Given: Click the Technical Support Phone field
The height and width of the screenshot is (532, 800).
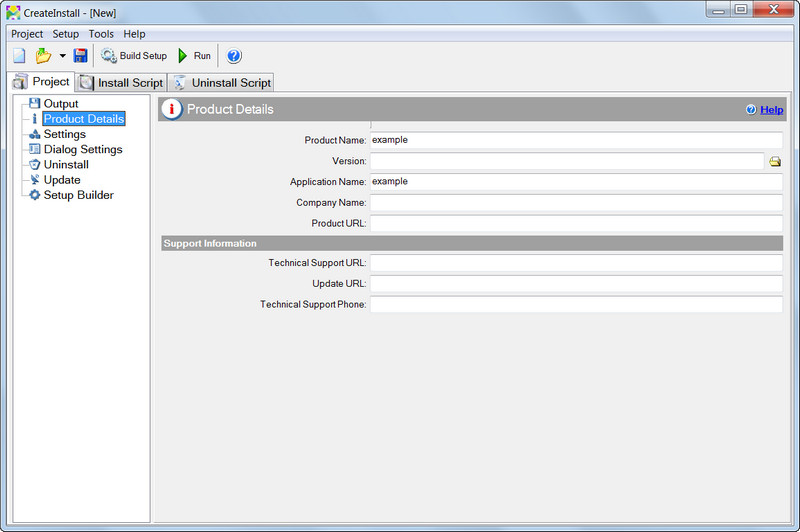Looking at the screenshot, I should click(576, 305).
